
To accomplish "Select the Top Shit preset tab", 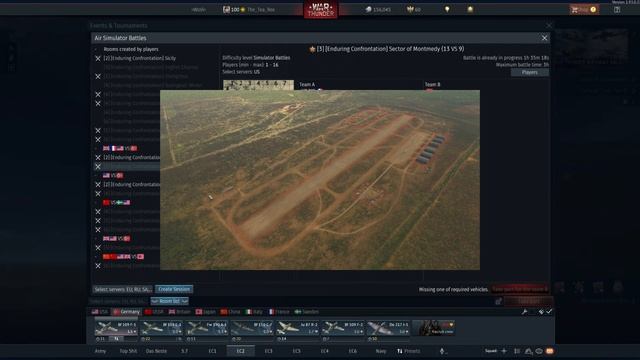I will 128,351.
